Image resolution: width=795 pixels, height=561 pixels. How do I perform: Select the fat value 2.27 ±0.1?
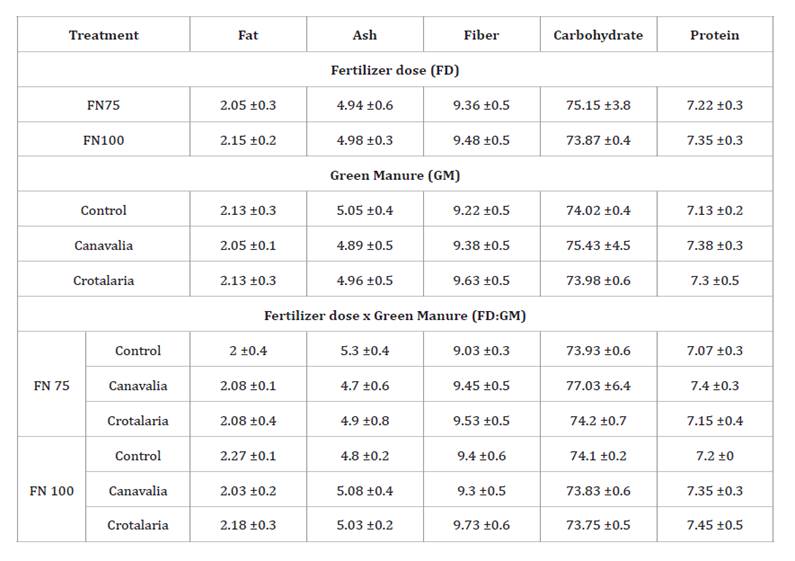click(248, 456)
